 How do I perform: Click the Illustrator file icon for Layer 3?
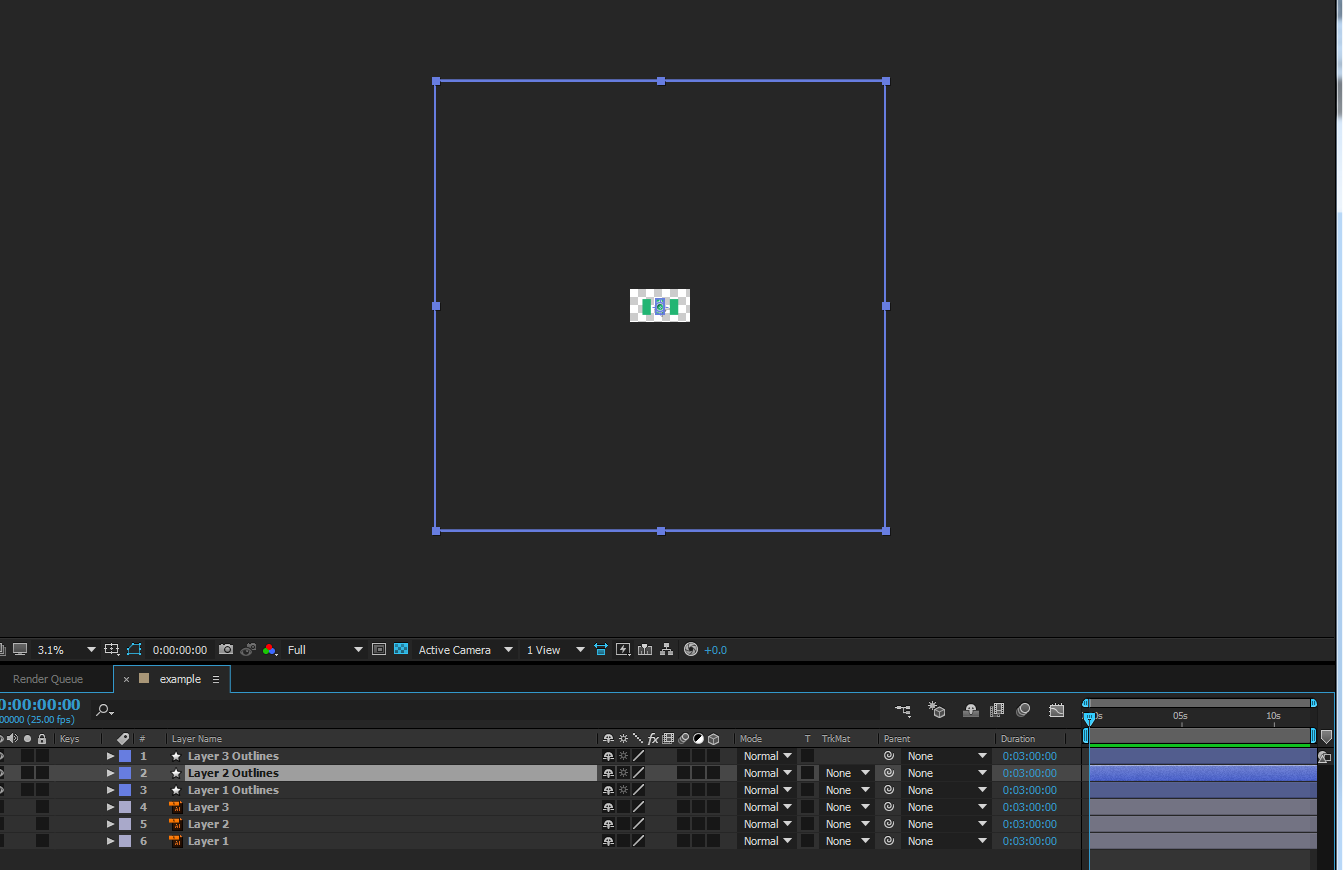point(176,807)
